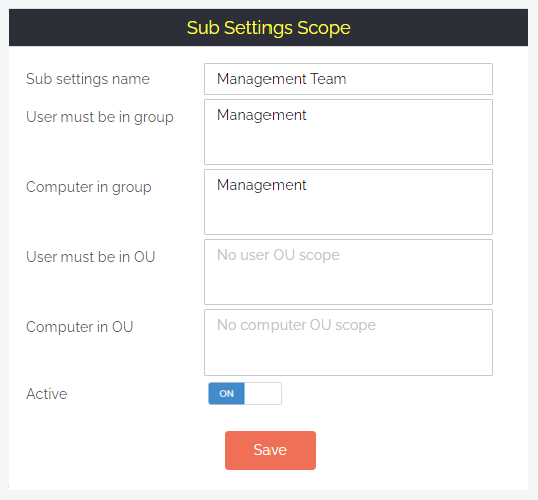
Task: Focus the Computer in OU text box
Action: coord(348,342)
